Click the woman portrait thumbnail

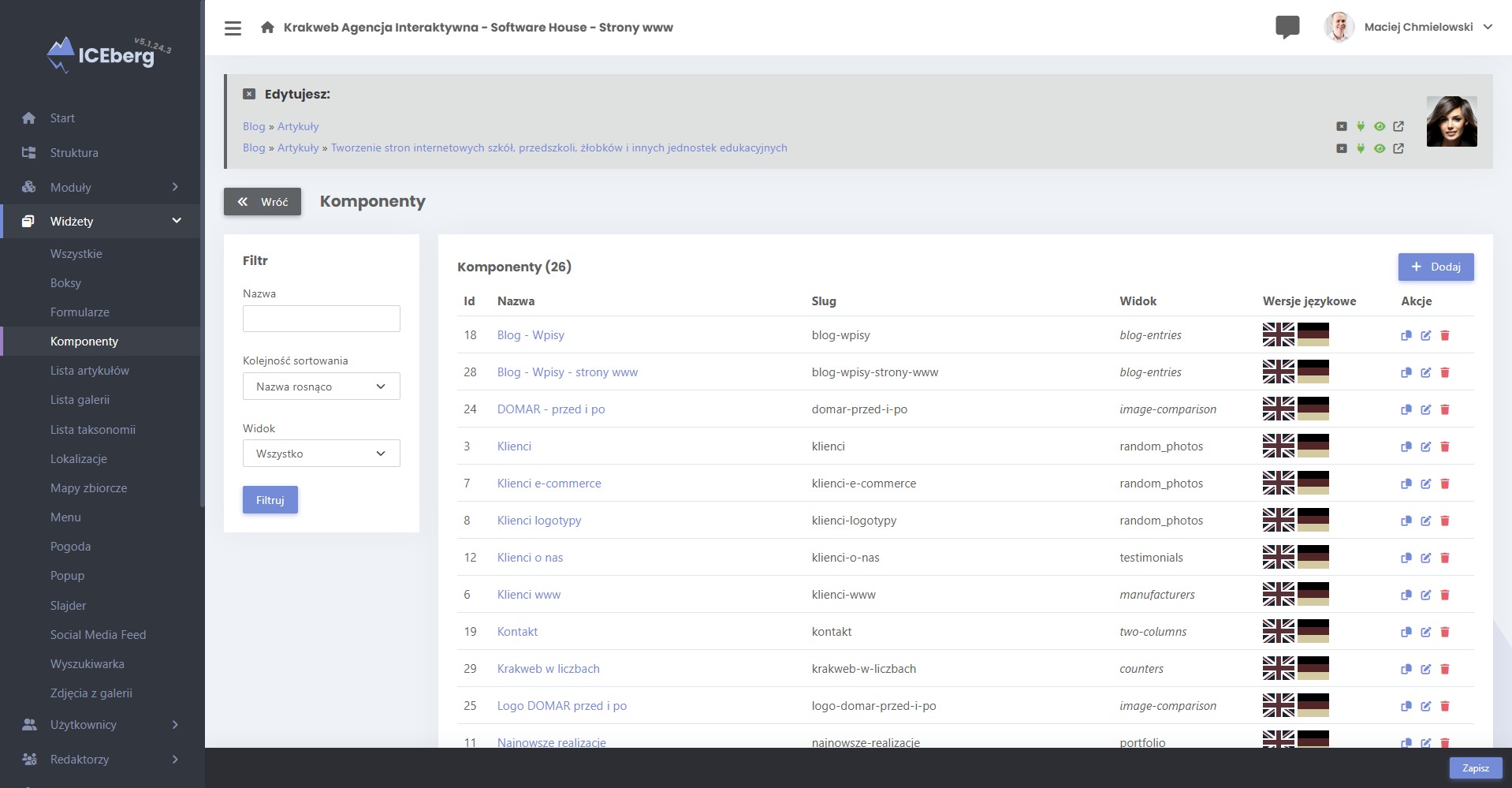(1451, 121)
